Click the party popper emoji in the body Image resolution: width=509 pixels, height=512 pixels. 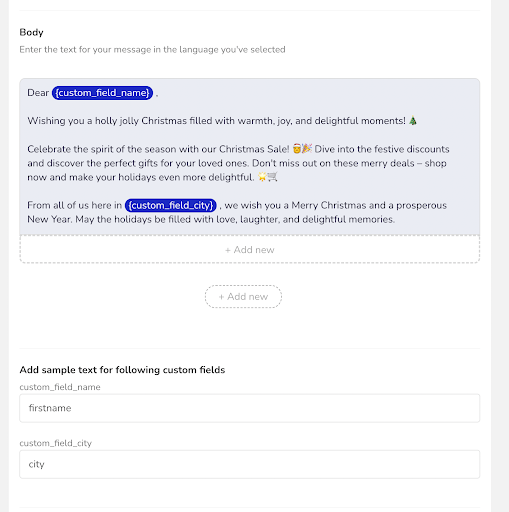307,149
